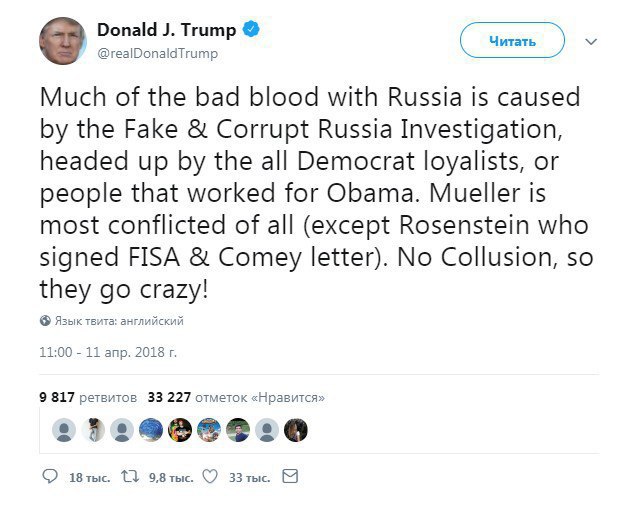The width and height of the screenshot is (633, 506).
Task: Open Donald J. Trump's profile picture
Action: (x=63, y=40)
